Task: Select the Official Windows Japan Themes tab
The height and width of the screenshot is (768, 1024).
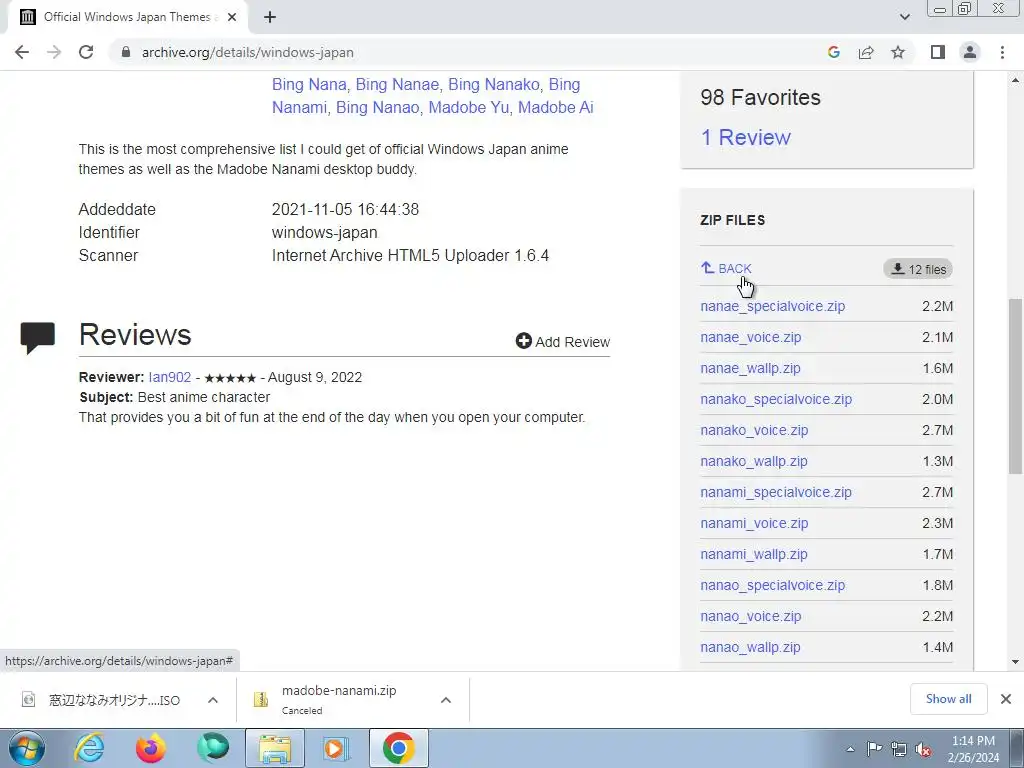Action: (x=127, y=17)
